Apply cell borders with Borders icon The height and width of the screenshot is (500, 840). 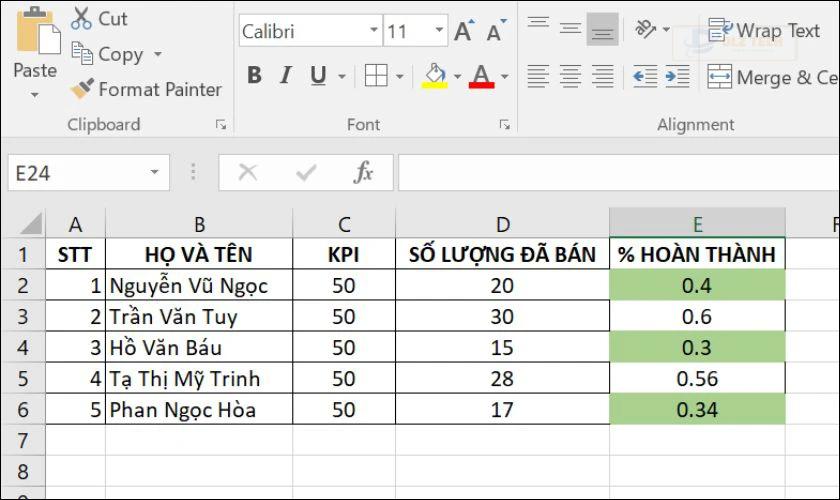point(376,76)
